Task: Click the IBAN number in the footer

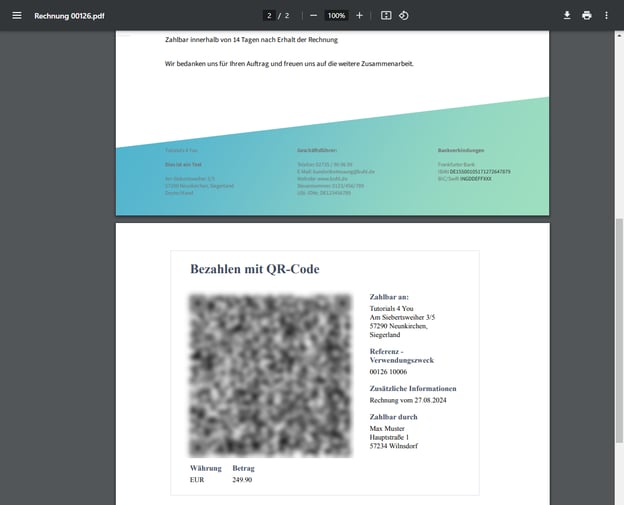Action: (479, 171)
